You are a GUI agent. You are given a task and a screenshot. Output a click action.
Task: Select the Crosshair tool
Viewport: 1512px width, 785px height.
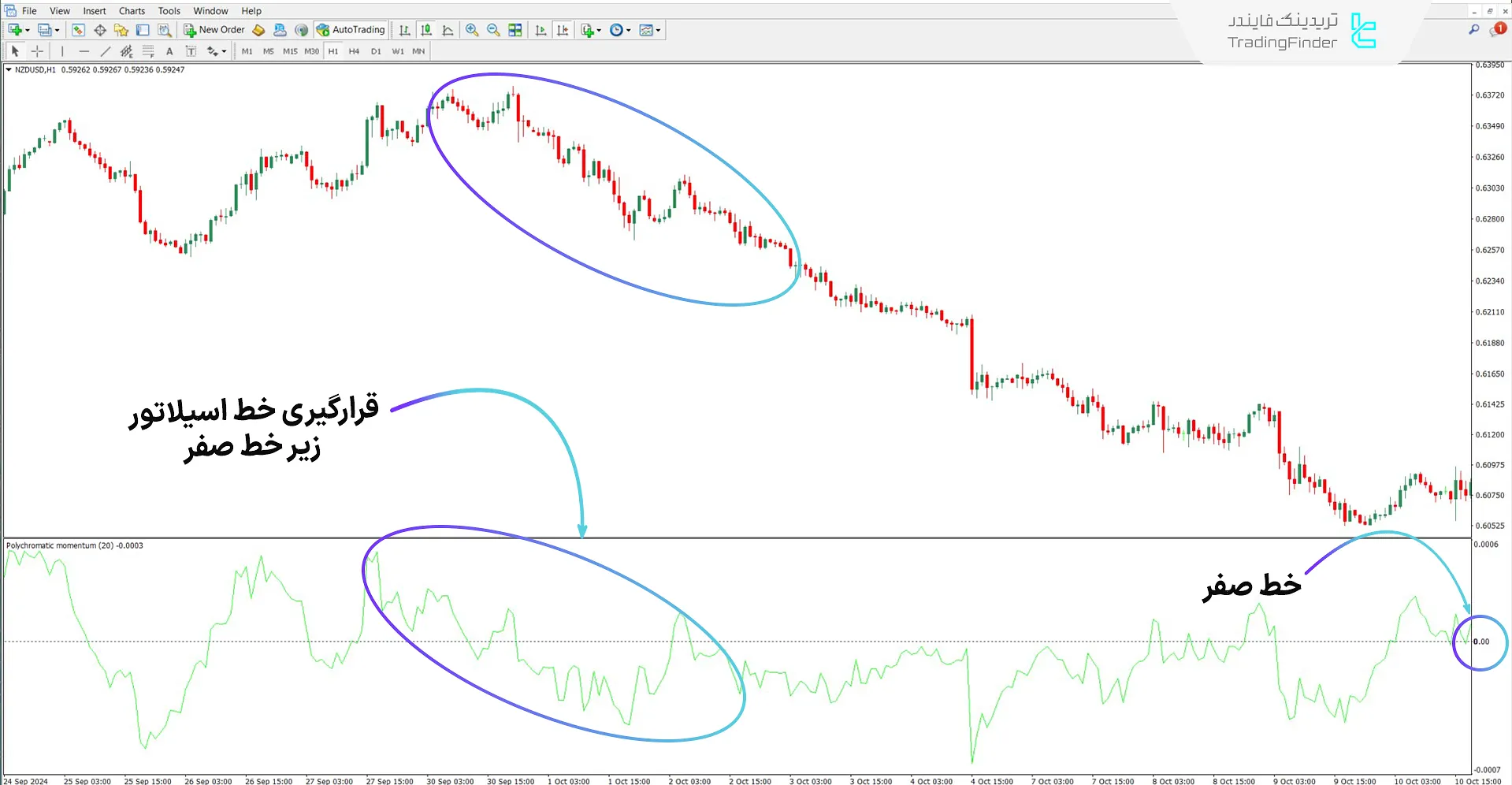tap(37, 50)
